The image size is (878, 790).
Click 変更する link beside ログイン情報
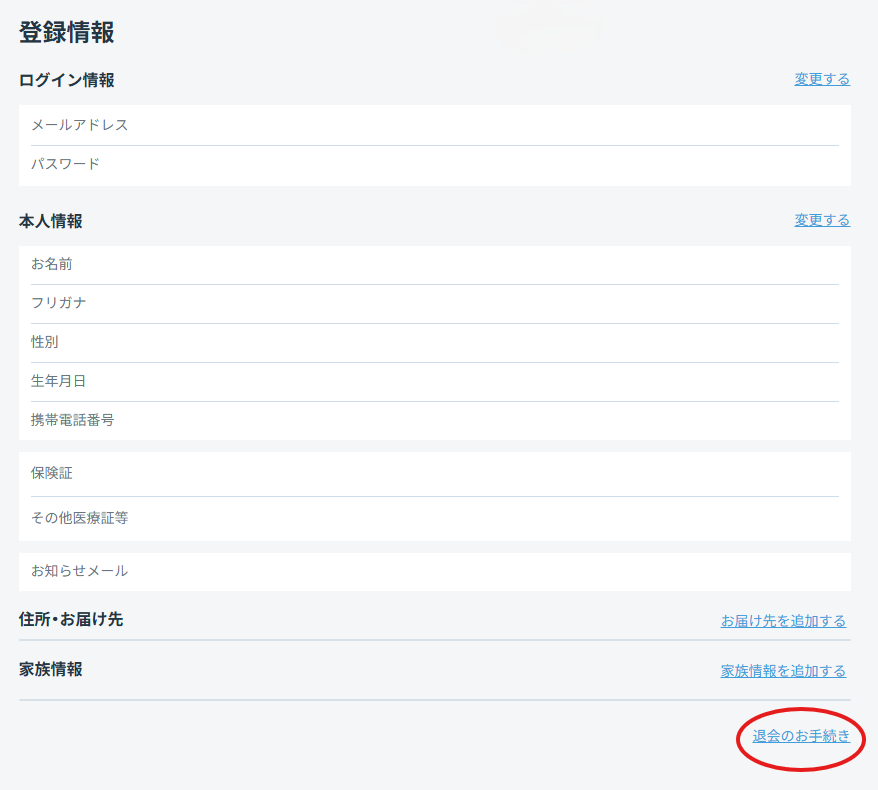(822, 79)
